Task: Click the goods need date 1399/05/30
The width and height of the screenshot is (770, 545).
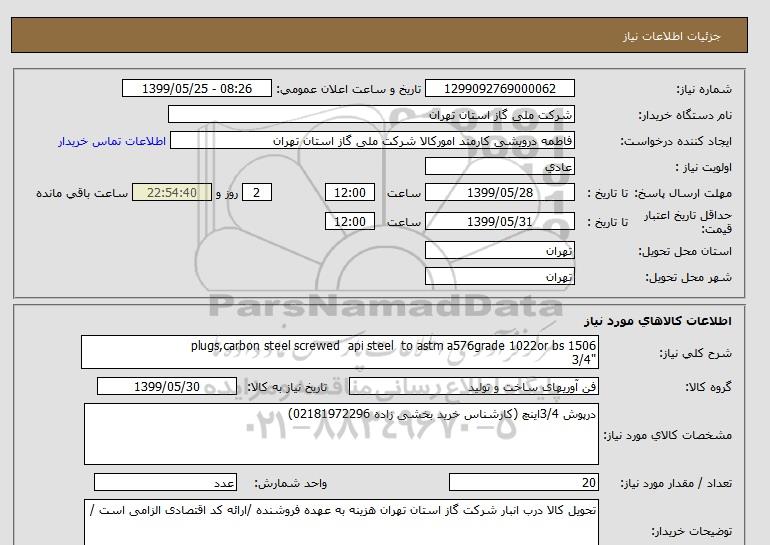Action: point(167,386)
